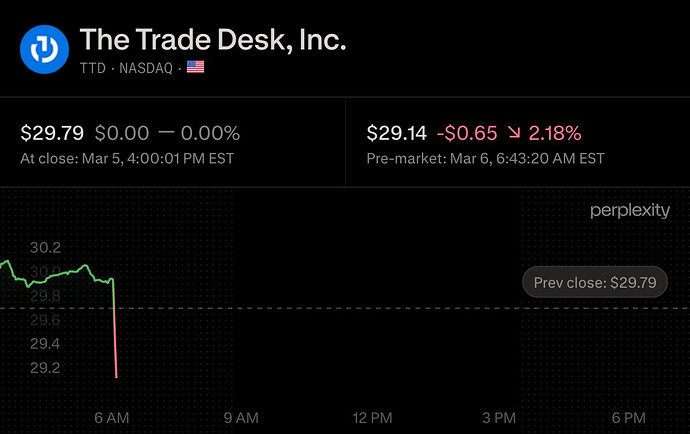Click the 6 PM time axis label
Viewport: 690px width, 434px height.
627,416
